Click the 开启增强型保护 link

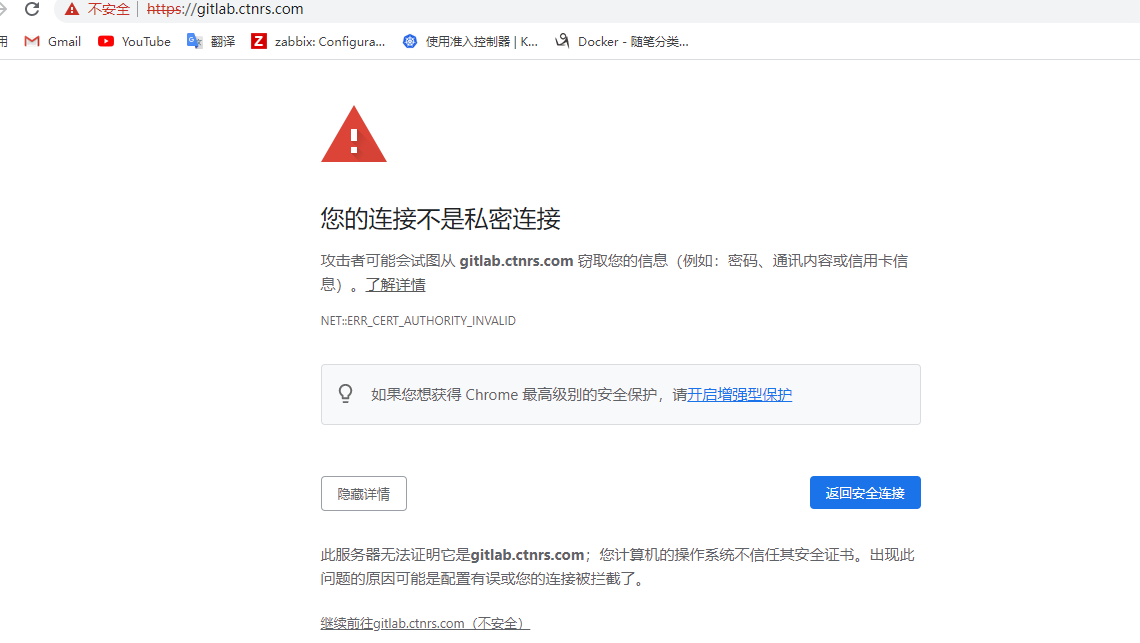739,394
